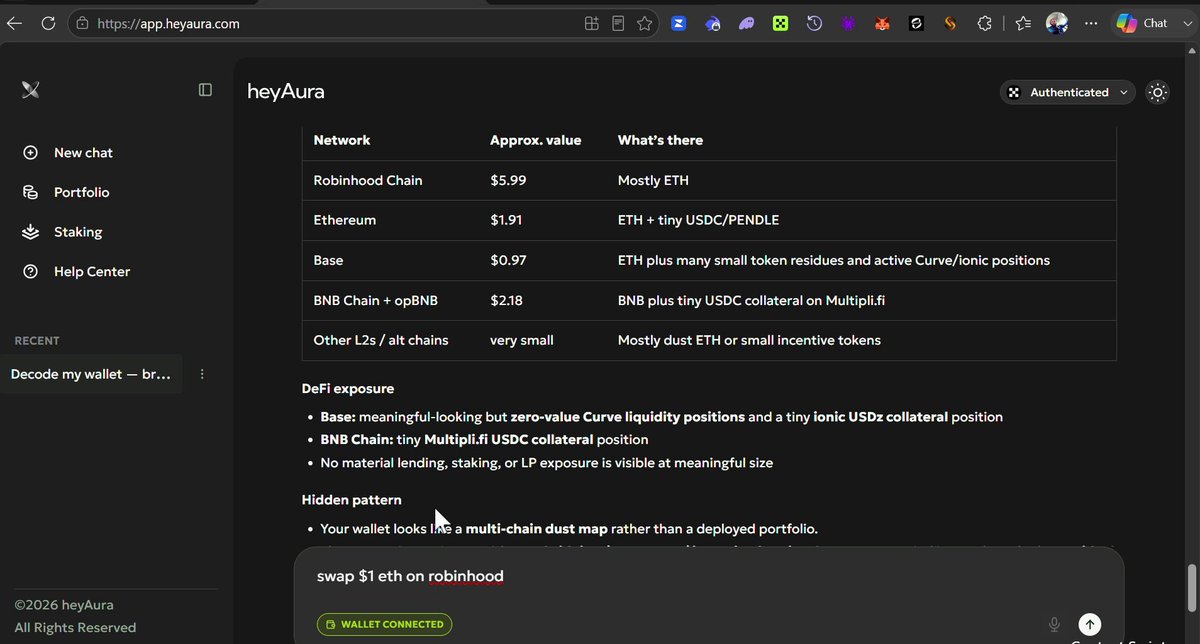Collapse the sidebar with the panel icon
This screenshot has width=1200, height=644.
(x=205, y=90)
